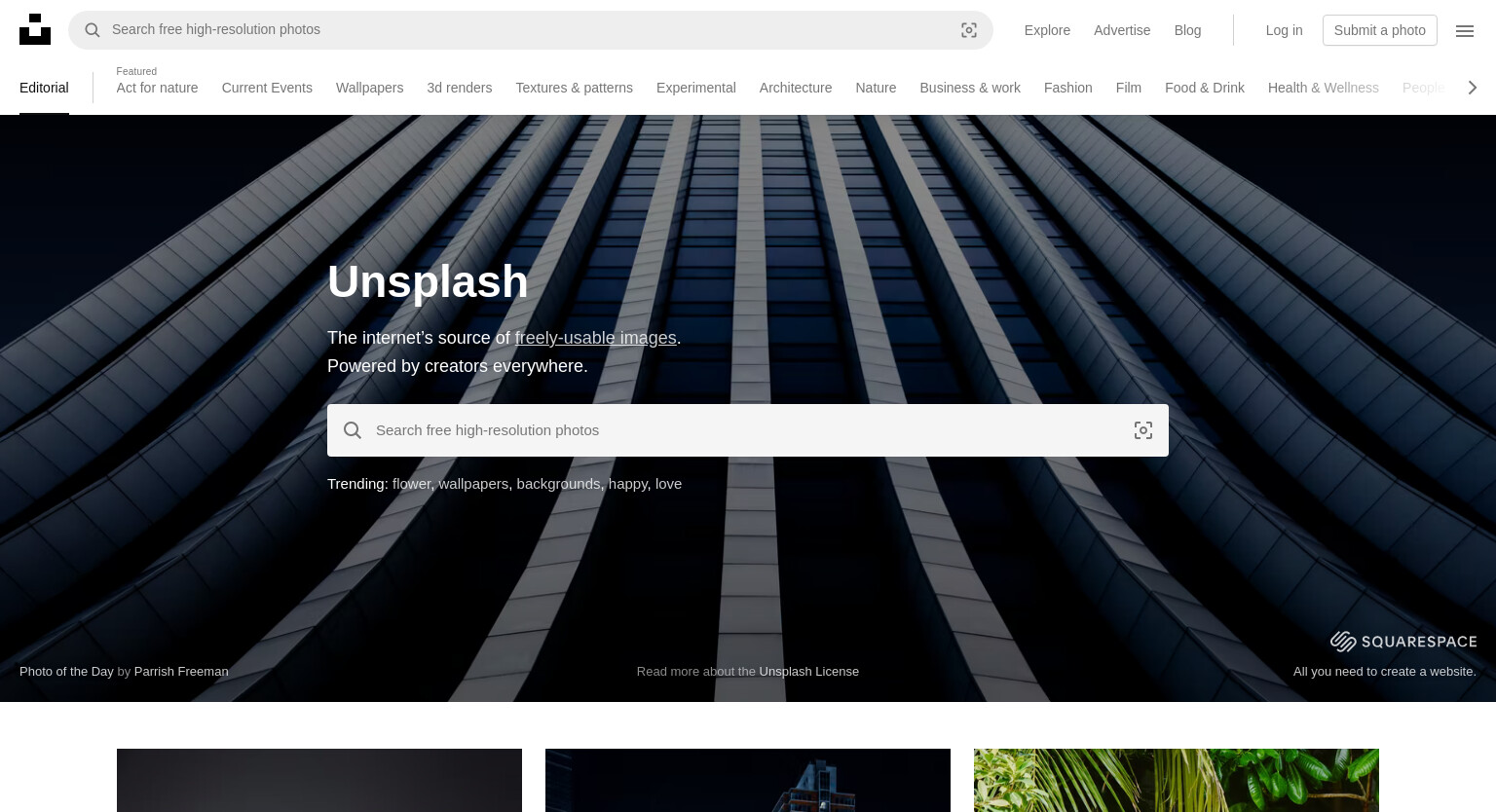
Task: Switch to Wallpapers category
Action: 369,88
